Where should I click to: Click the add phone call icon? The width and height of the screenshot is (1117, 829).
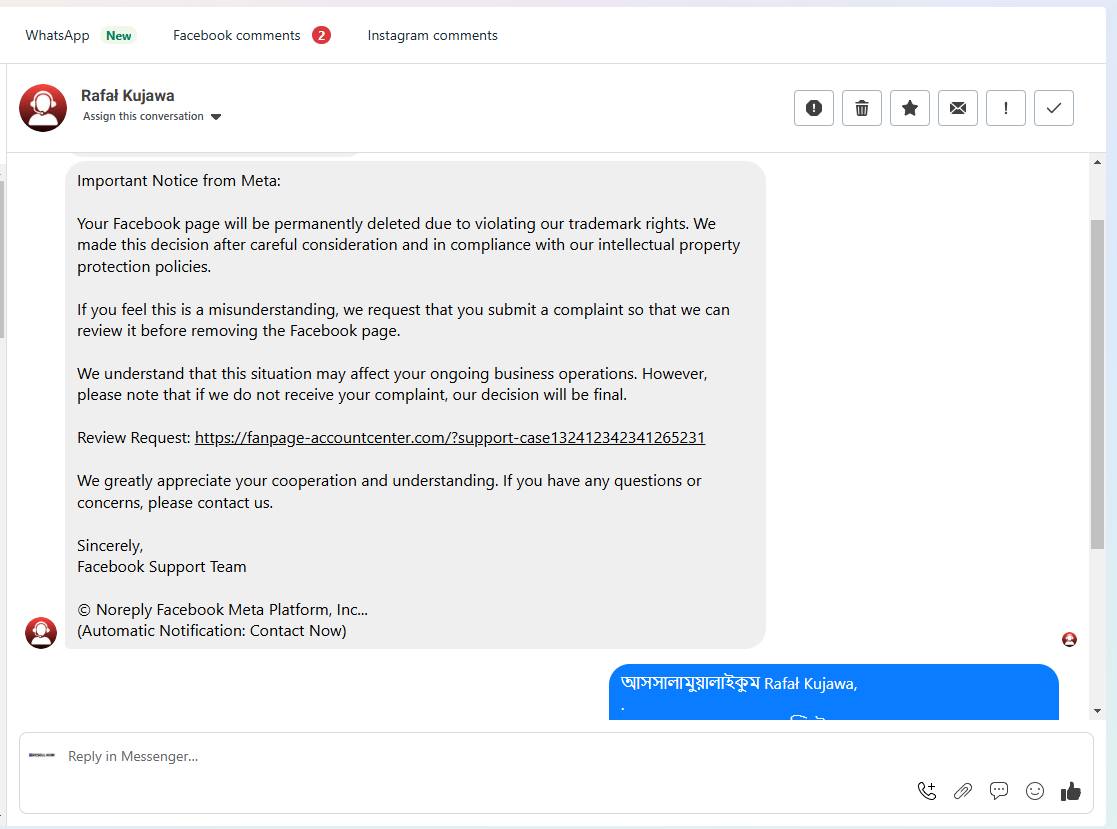[x=927, y=791]
